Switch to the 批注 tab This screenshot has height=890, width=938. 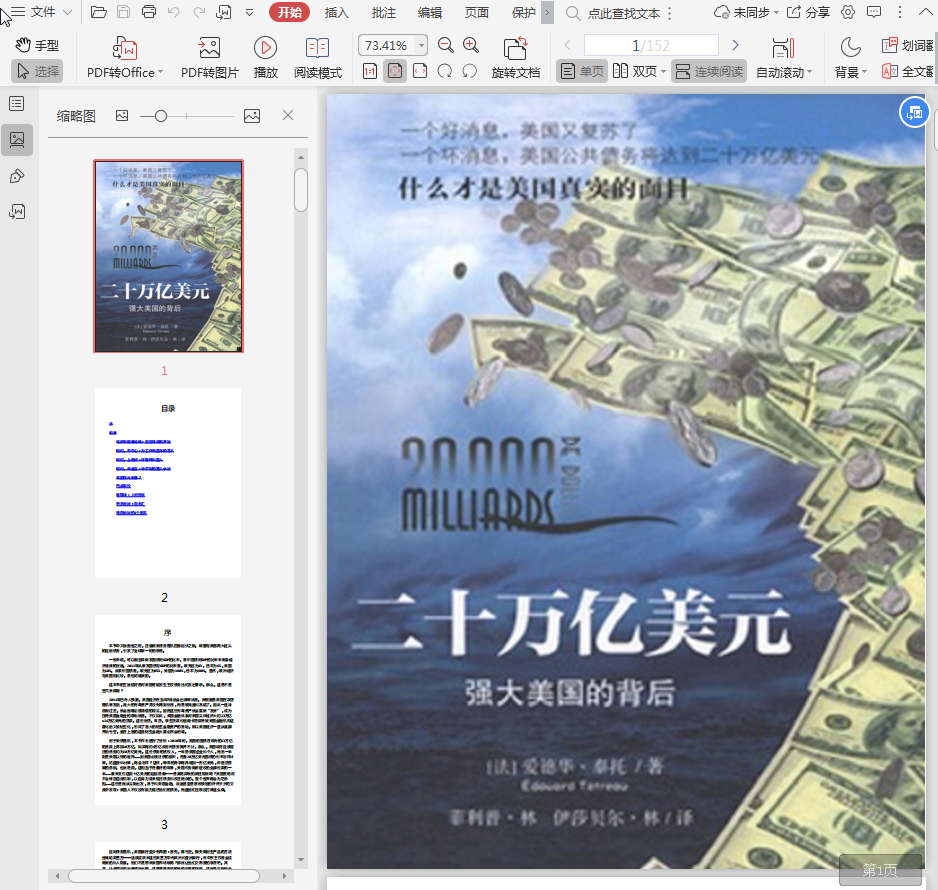(x=383, y=13)
